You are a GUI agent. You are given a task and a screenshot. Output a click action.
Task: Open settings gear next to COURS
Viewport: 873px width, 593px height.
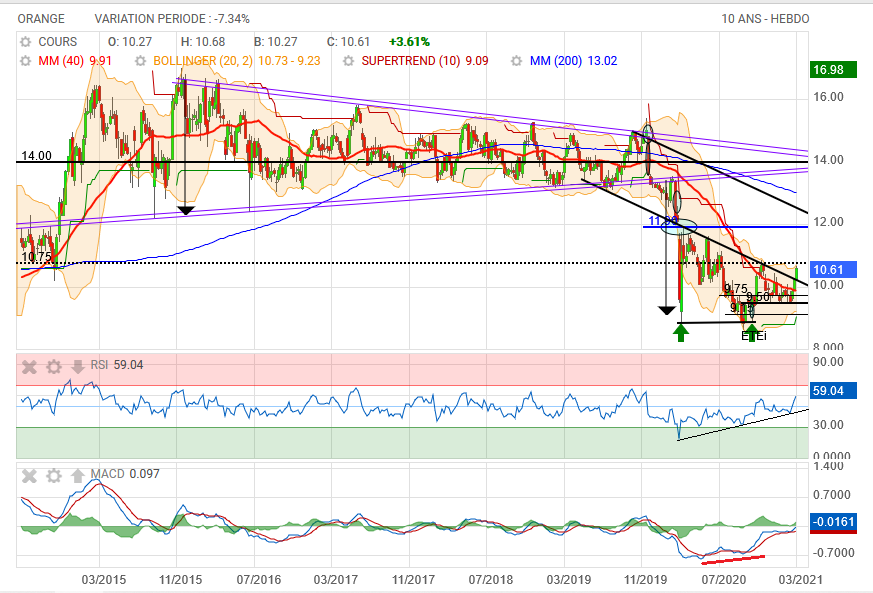point(26,42)
